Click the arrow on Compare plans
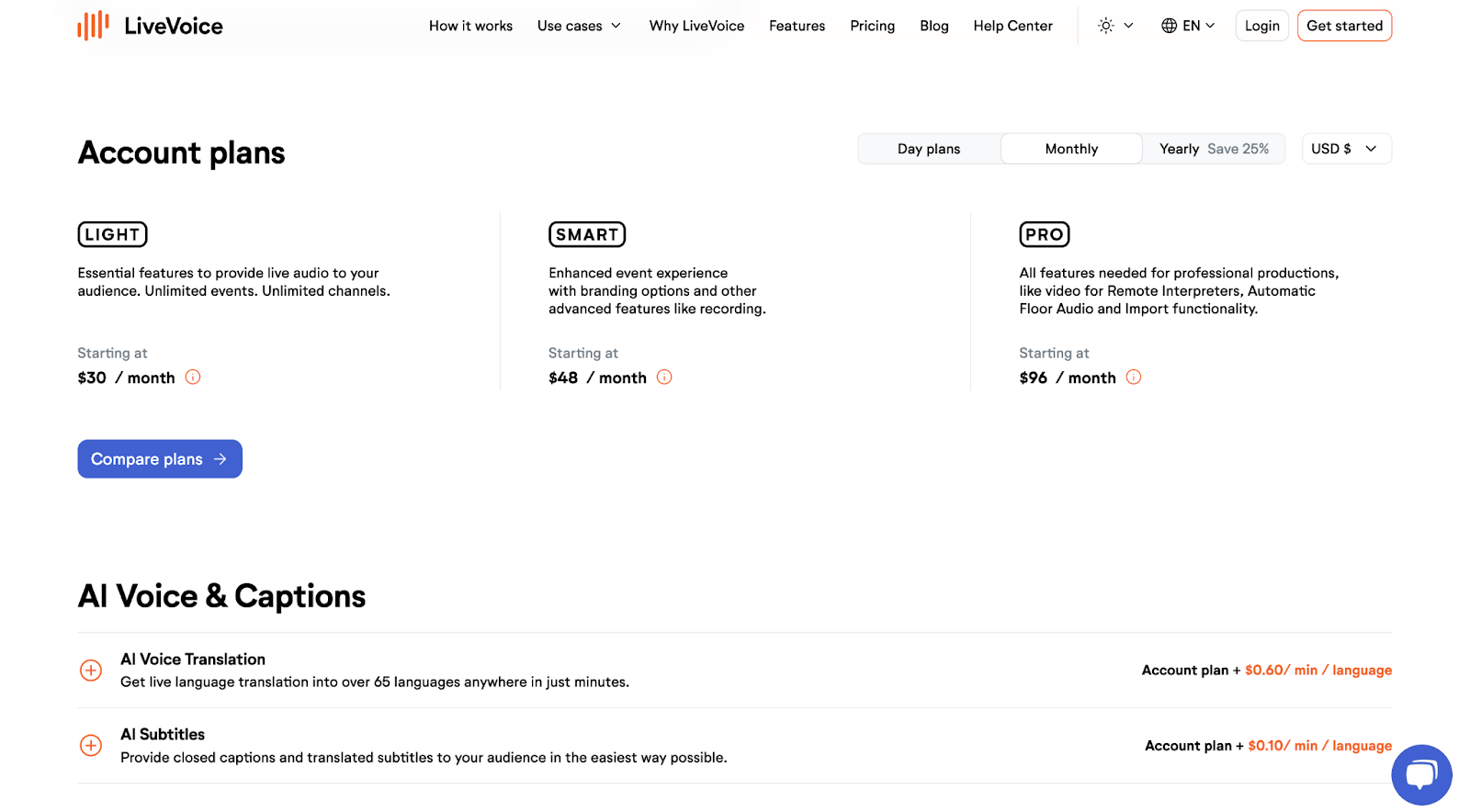Viewport: 1470px width, 812px height. [x=220, y=459]
